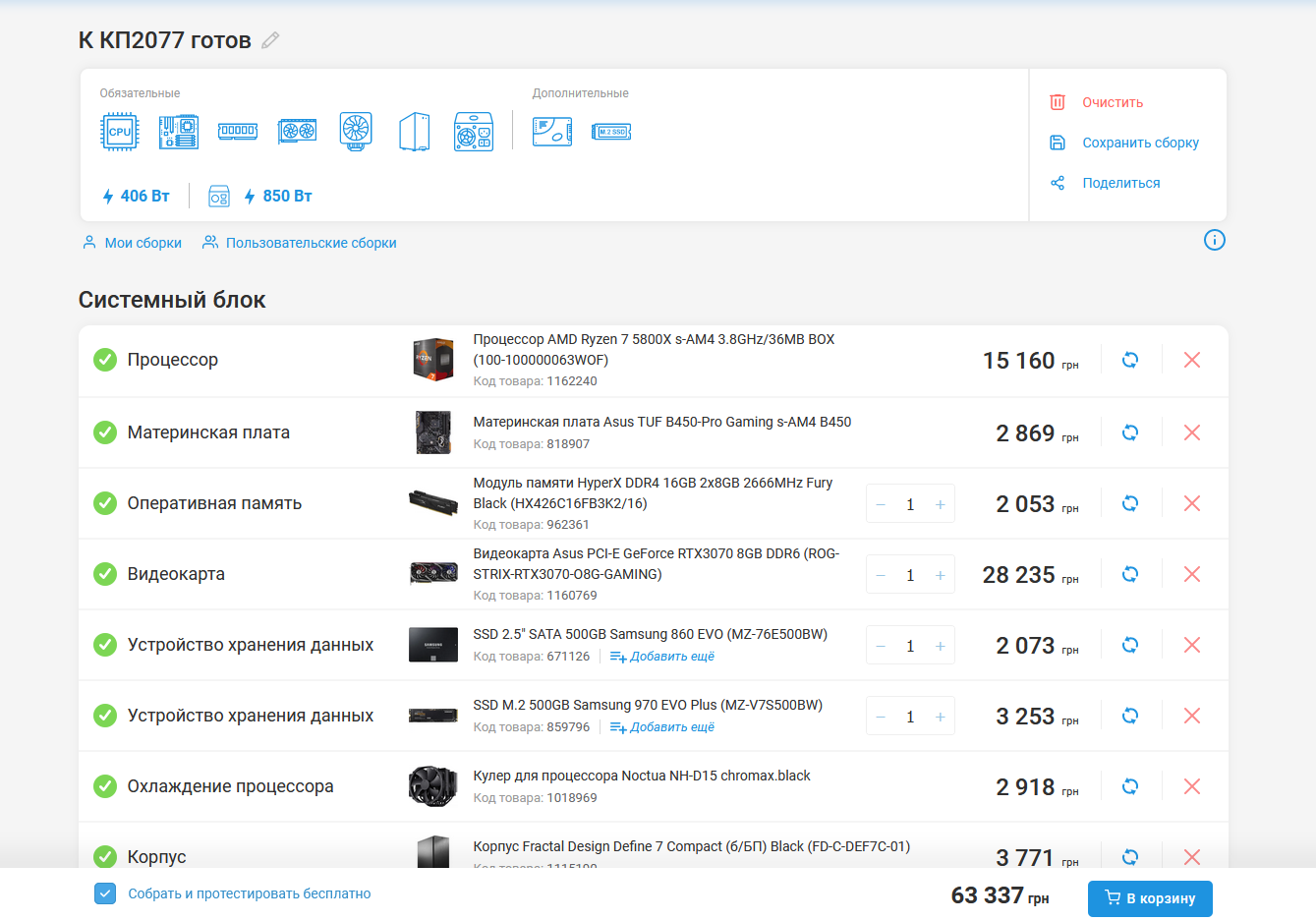Replace the Noctua NH-D15 cooler
This screenshot has height=921, width=1316.
point(1130,786)
